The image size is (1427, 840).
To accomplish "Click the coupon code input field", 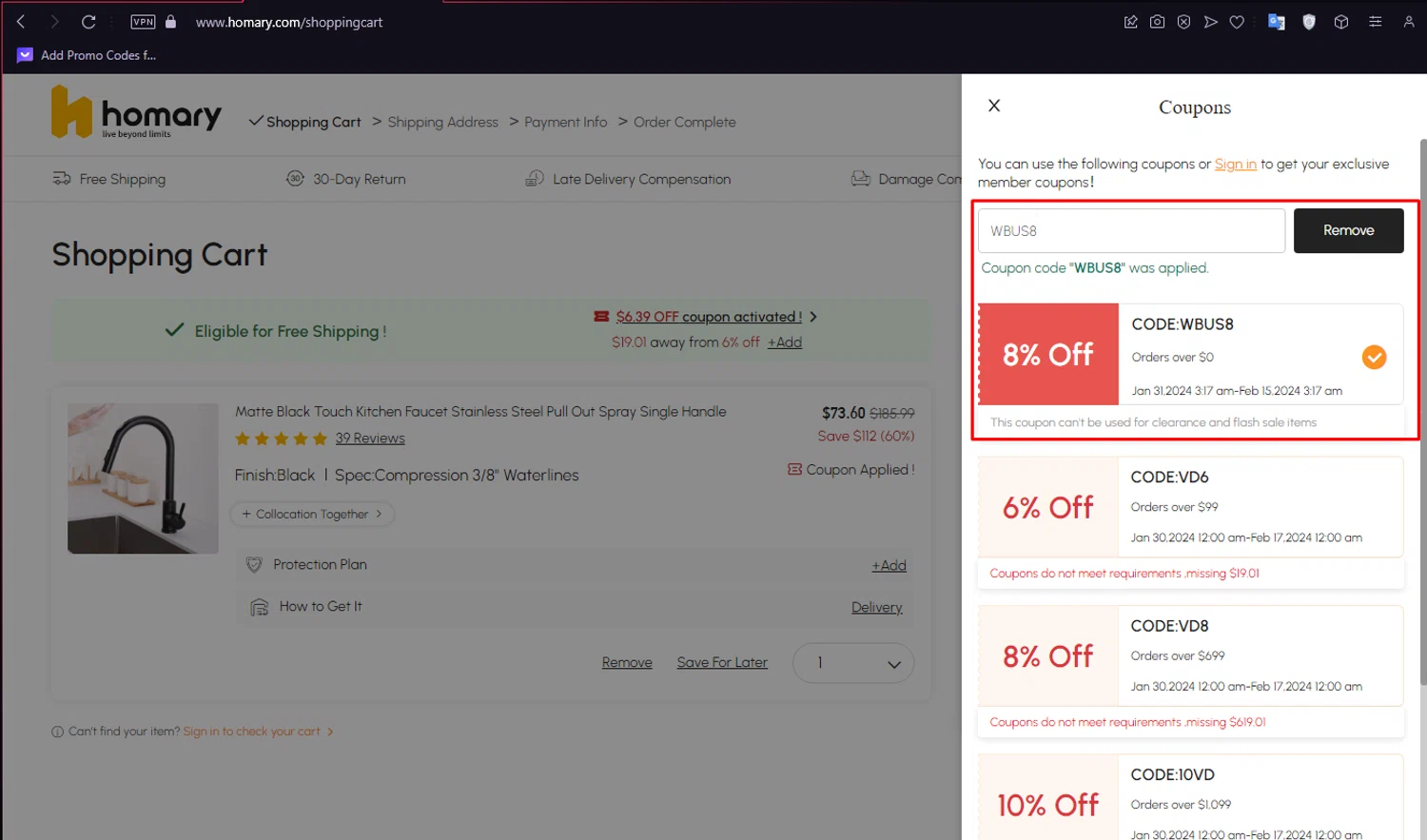I will click(1131, 231).
